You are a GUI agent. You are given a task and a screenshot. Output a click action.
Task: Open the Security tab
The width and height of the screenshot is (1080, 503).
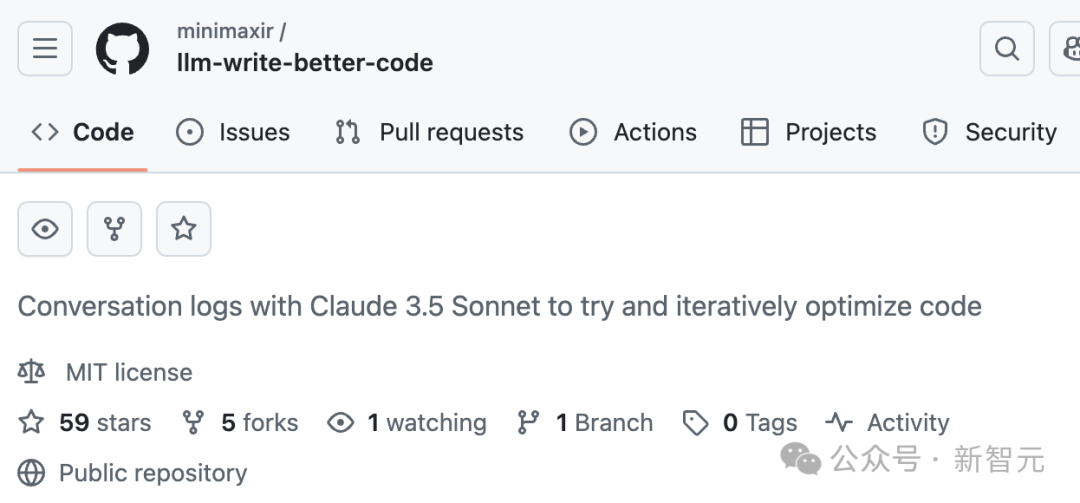989,132
